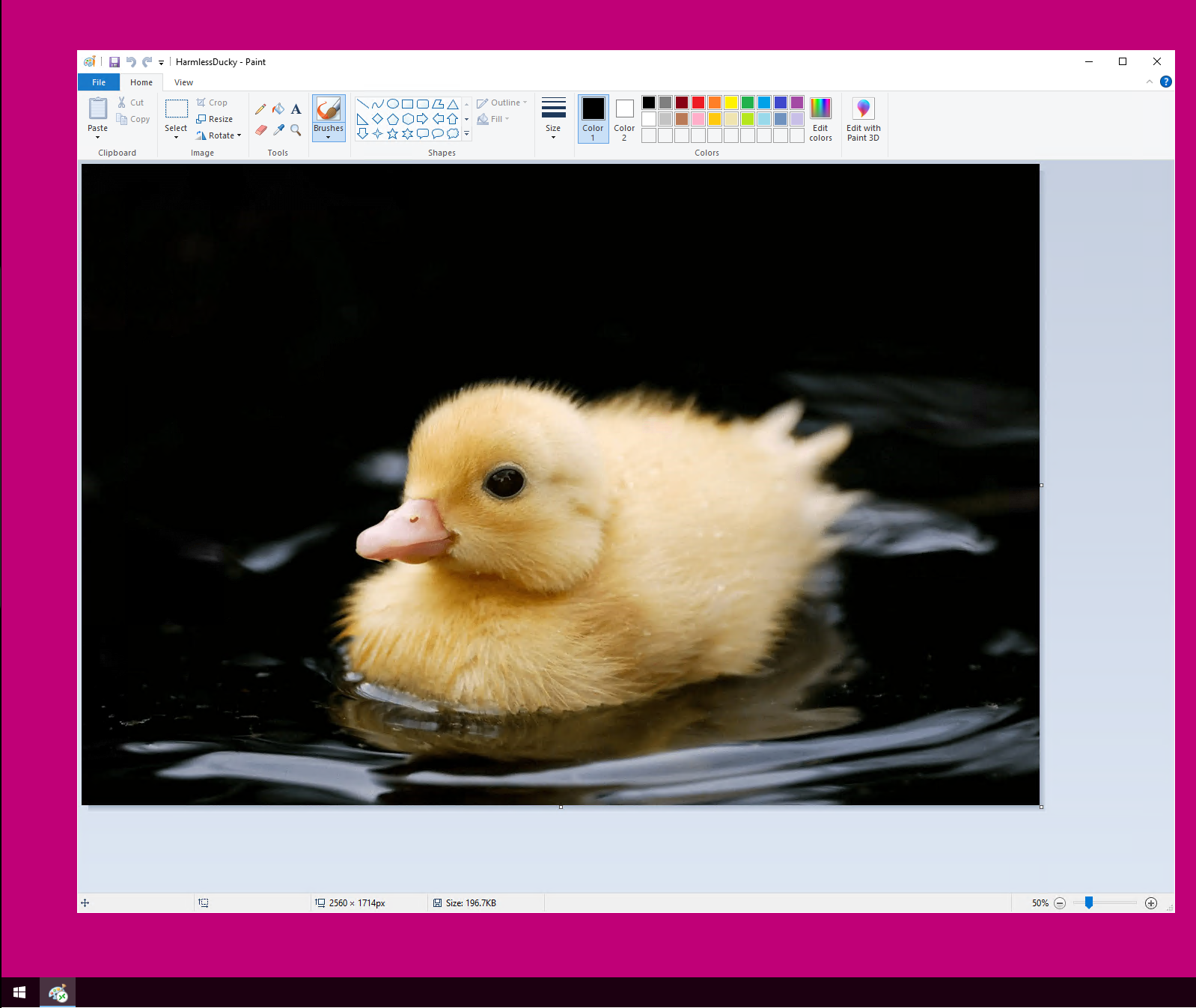Click the Resize button

(x=215, y=119)
